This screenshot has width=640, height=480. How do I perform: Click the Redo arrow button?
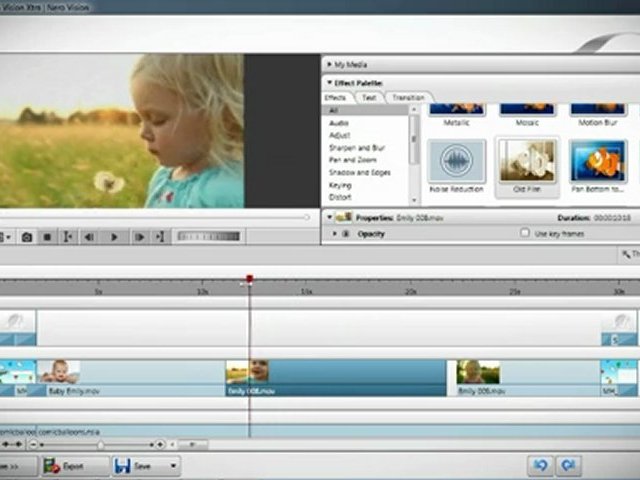[x=569, y=465]
